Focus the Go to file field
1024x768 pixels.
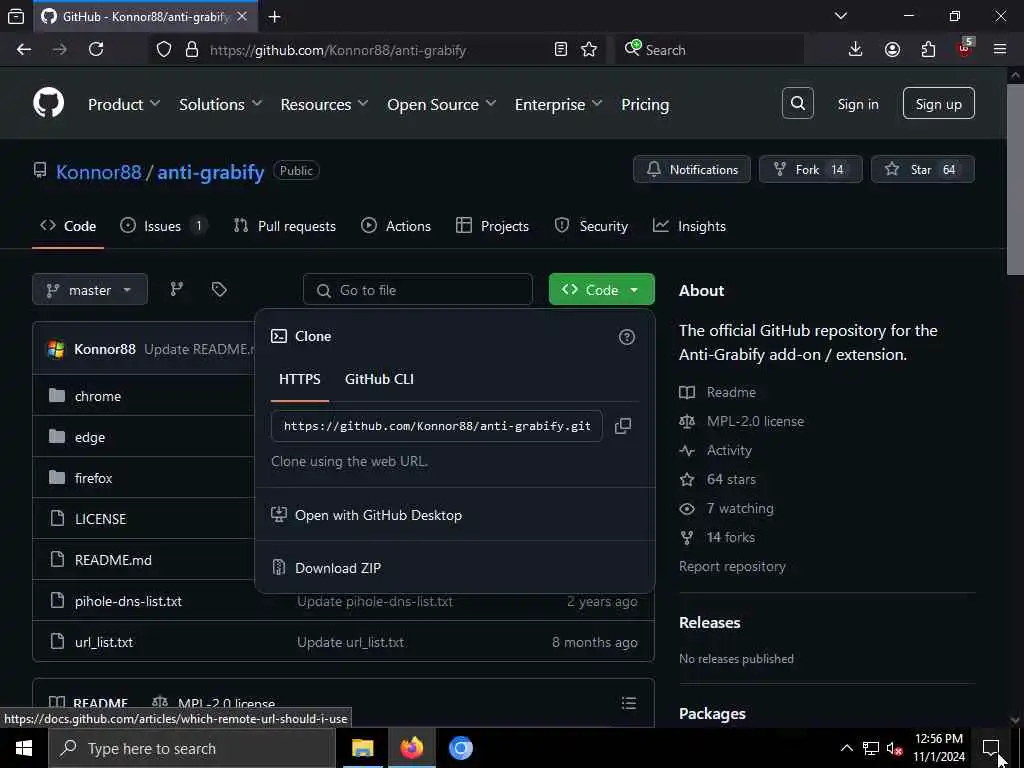(417, 289)
